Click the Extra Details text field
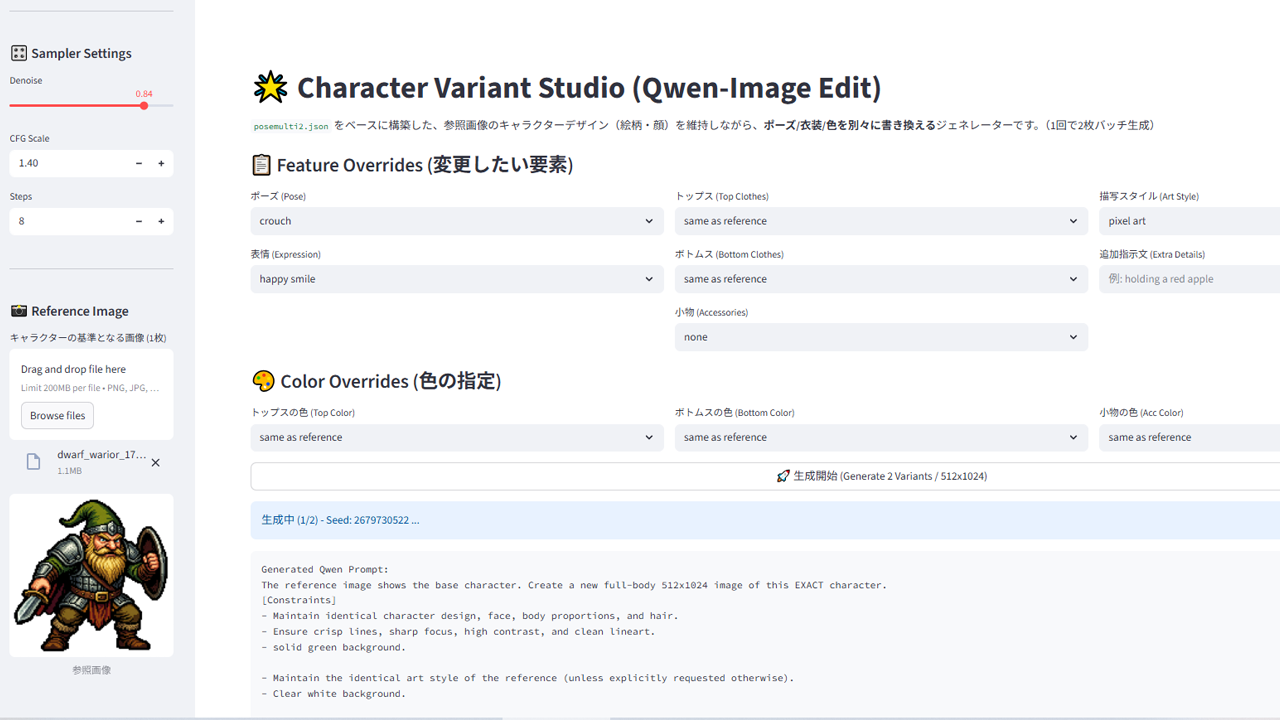 pos(1190,279)
